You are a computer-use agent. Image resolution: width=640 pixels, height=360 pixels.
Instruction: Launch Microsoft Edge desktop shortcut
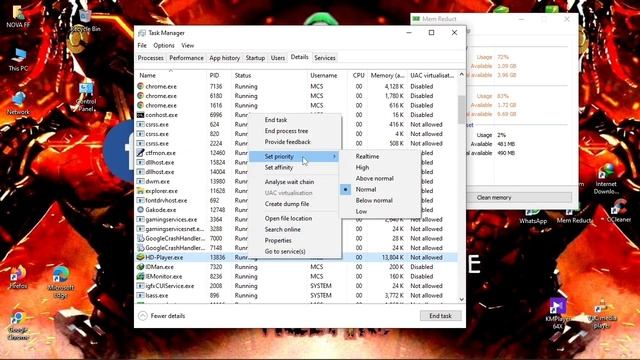pyautogui.click(x=61, y=282)
